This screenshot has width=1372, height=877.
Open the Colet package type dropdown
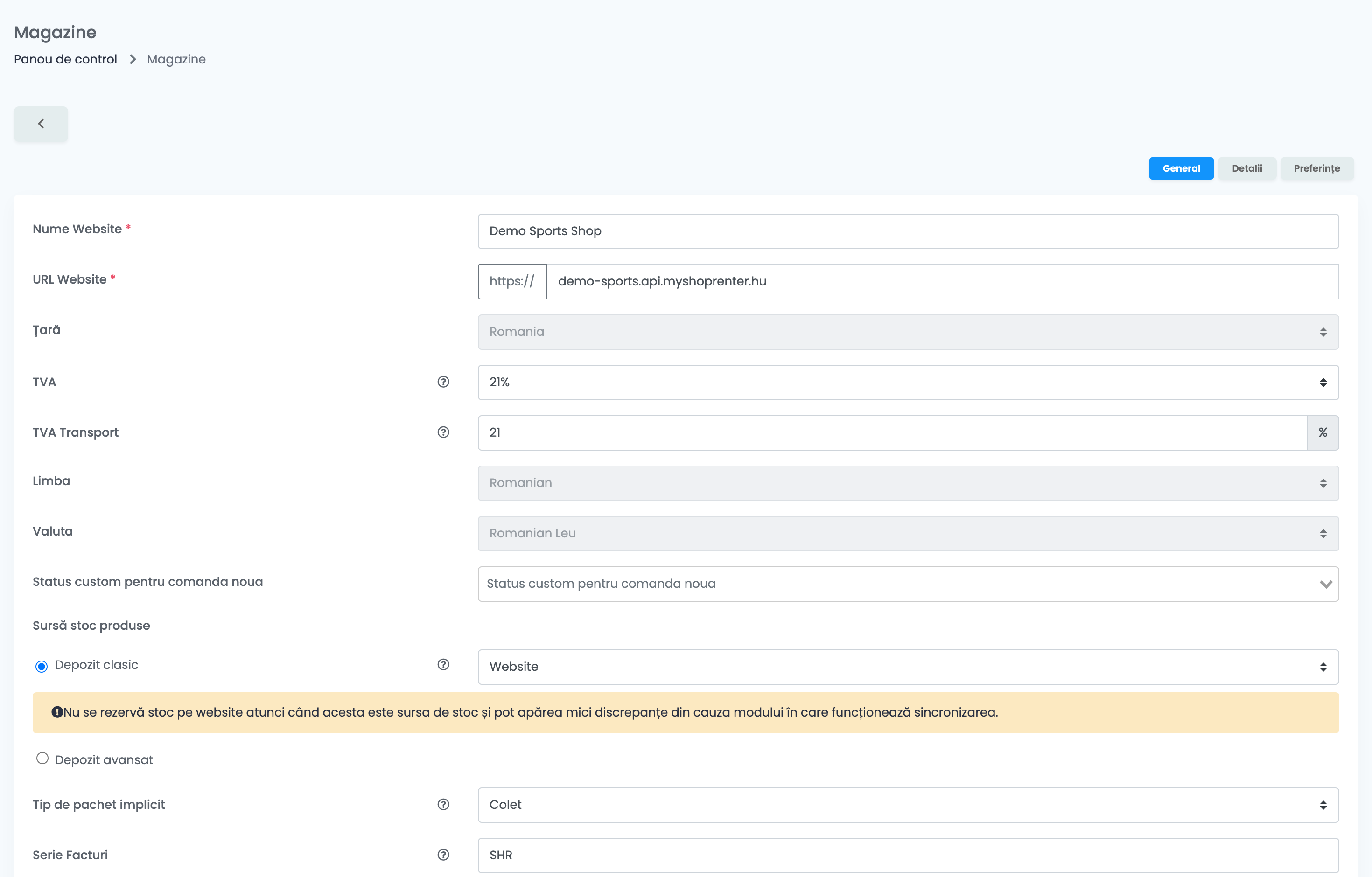point(908,805)
